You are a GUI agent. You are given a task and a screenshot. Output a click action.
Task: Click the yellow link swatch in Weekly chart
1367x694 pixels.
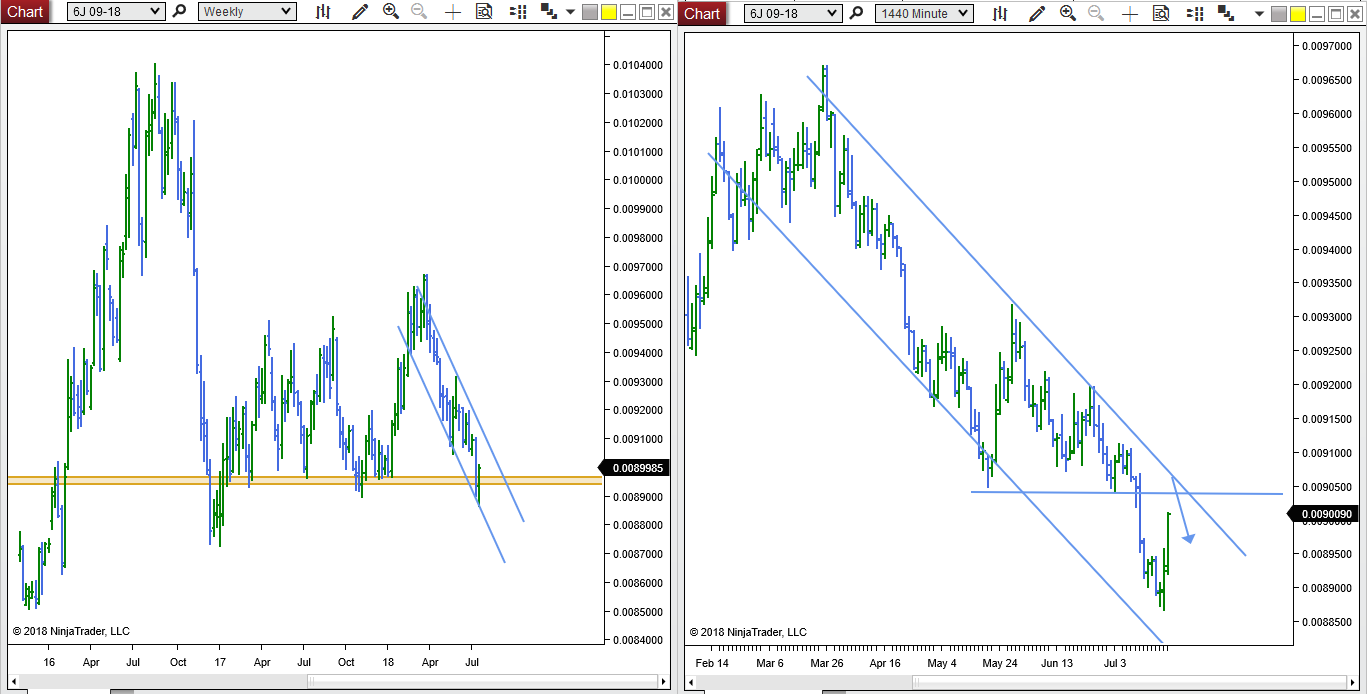pyautogui.click(x=608, y=13)
